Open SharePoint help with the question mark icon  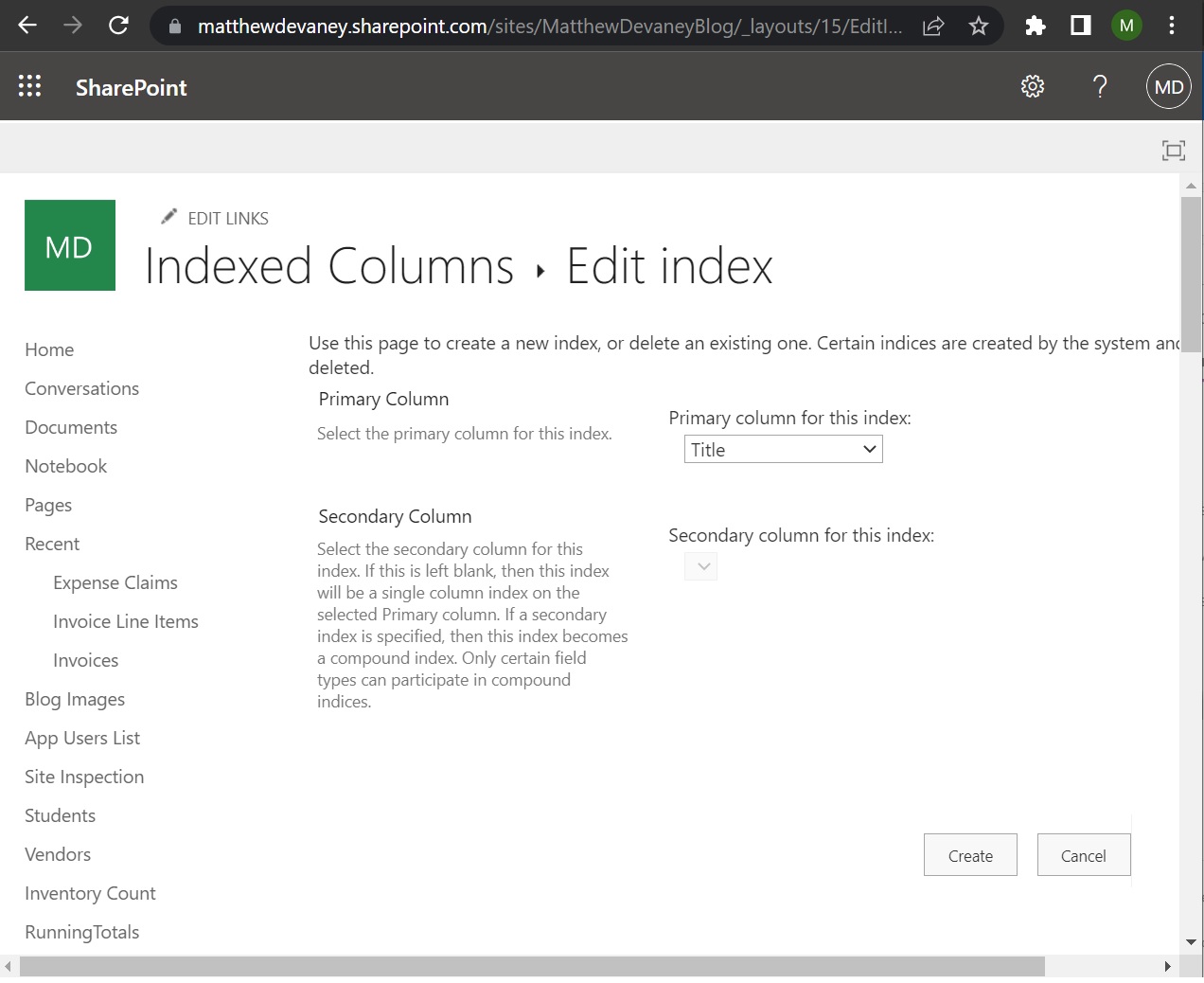click(1100, 86)
